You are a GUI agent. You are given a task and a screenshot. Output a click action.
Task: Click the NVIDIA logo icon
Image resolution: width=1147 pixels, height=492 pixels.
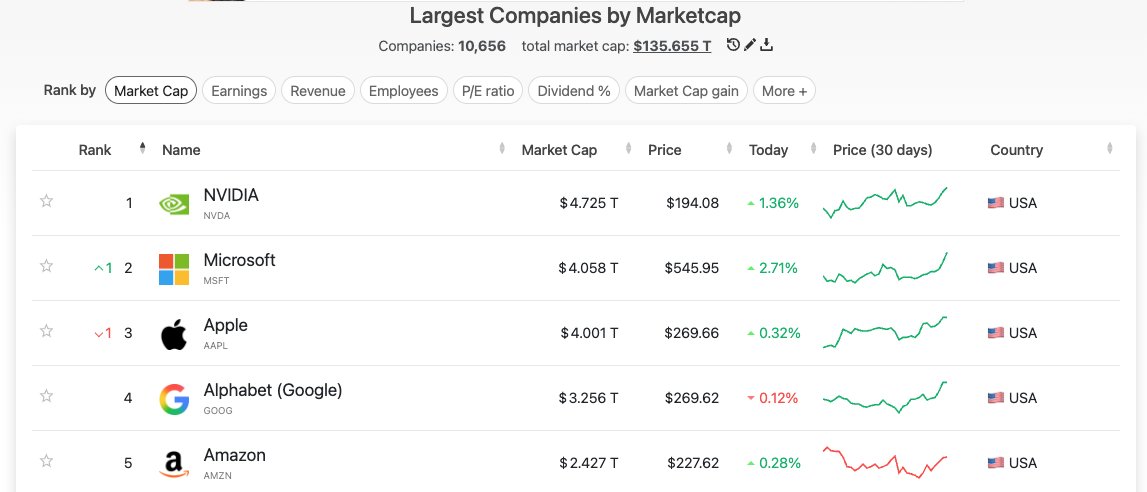click(x=174, y=204)
